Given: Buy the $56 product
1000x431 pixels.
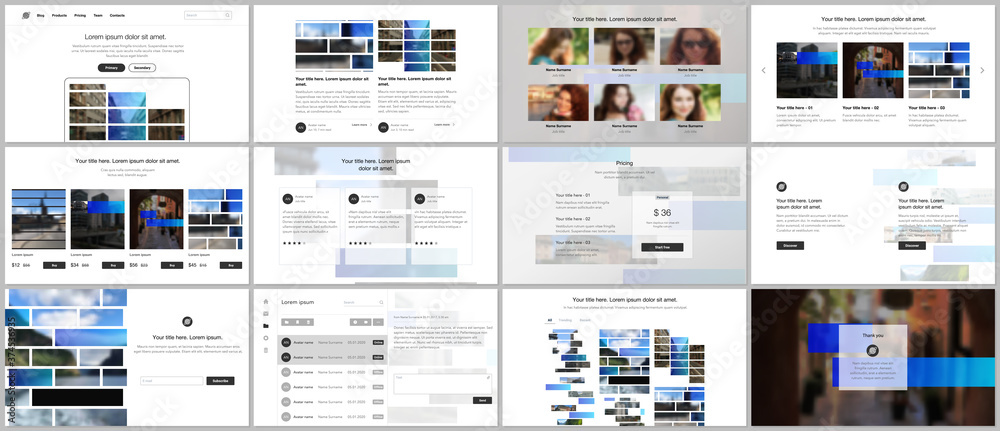Looking at the screenshot, I should point(172,265).
